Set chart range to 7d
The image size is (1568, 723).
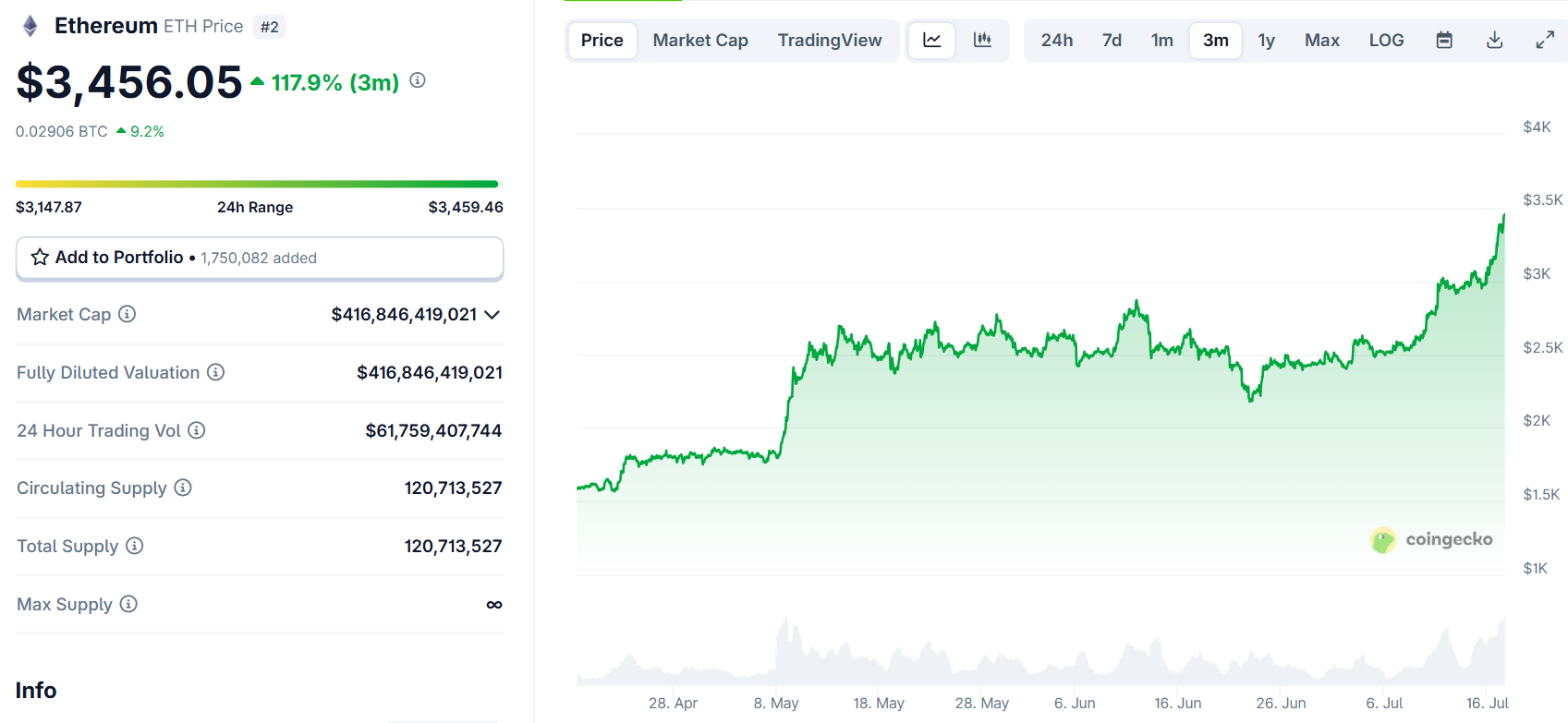point(1112,40)
